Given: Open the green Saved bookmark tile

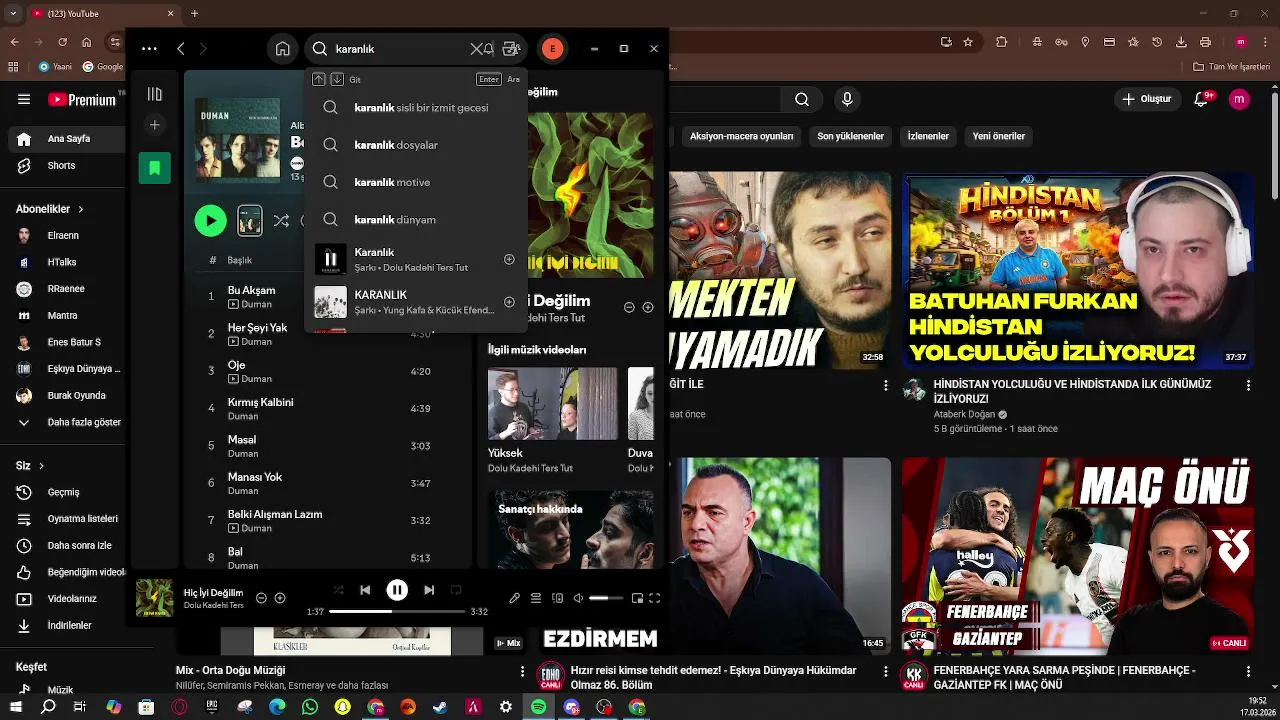Looking at the screenshot, I should coord(155,168).
